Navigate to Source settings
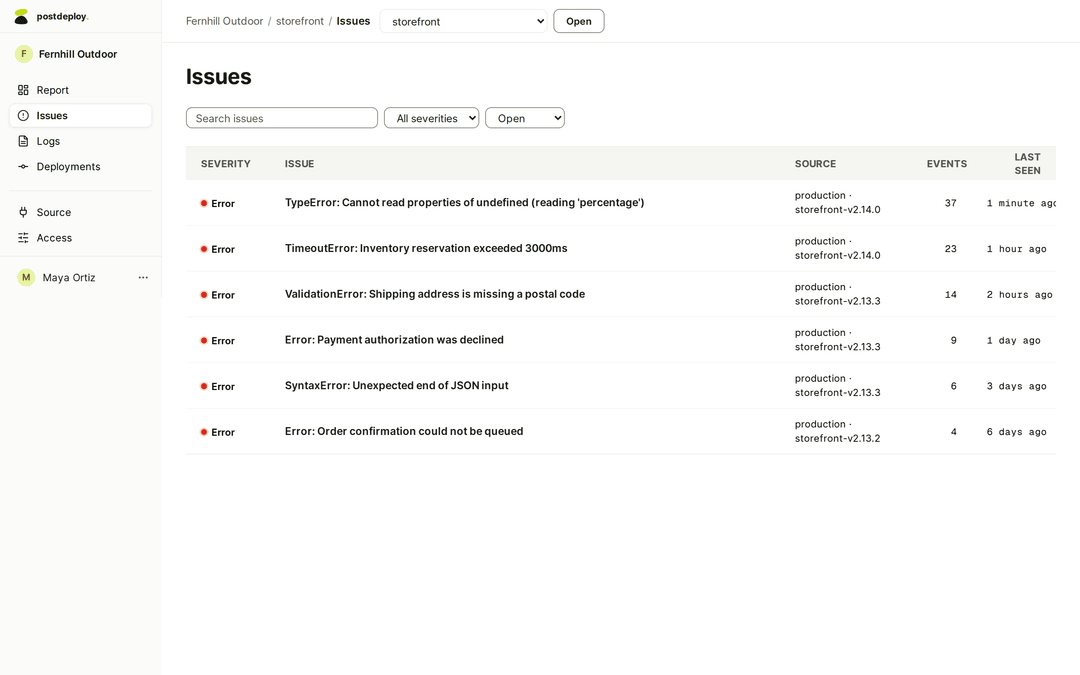The height and width of the screenshot is (675, 1080). coord(81,212)
